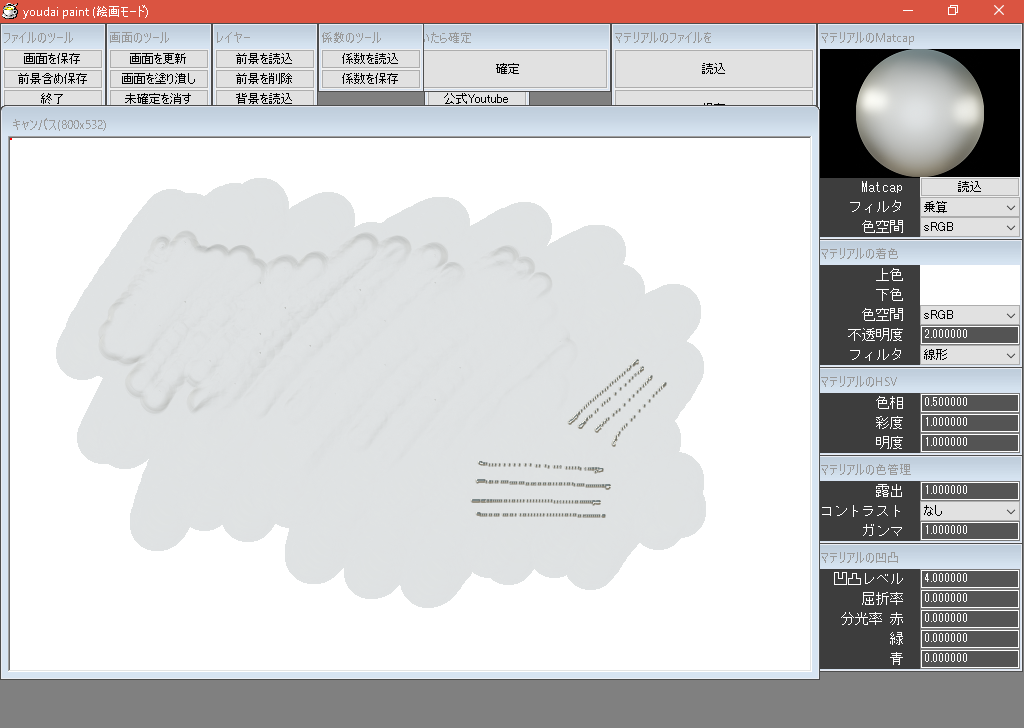Click the 凹凸レベル bump level field
This screenshot has width=1024, height=728.
tap(968, 578)
